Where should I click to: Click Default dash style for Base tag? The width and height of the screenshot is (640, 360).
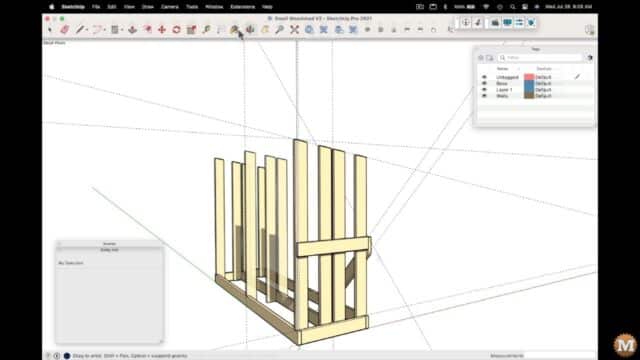tap(543, 83)
